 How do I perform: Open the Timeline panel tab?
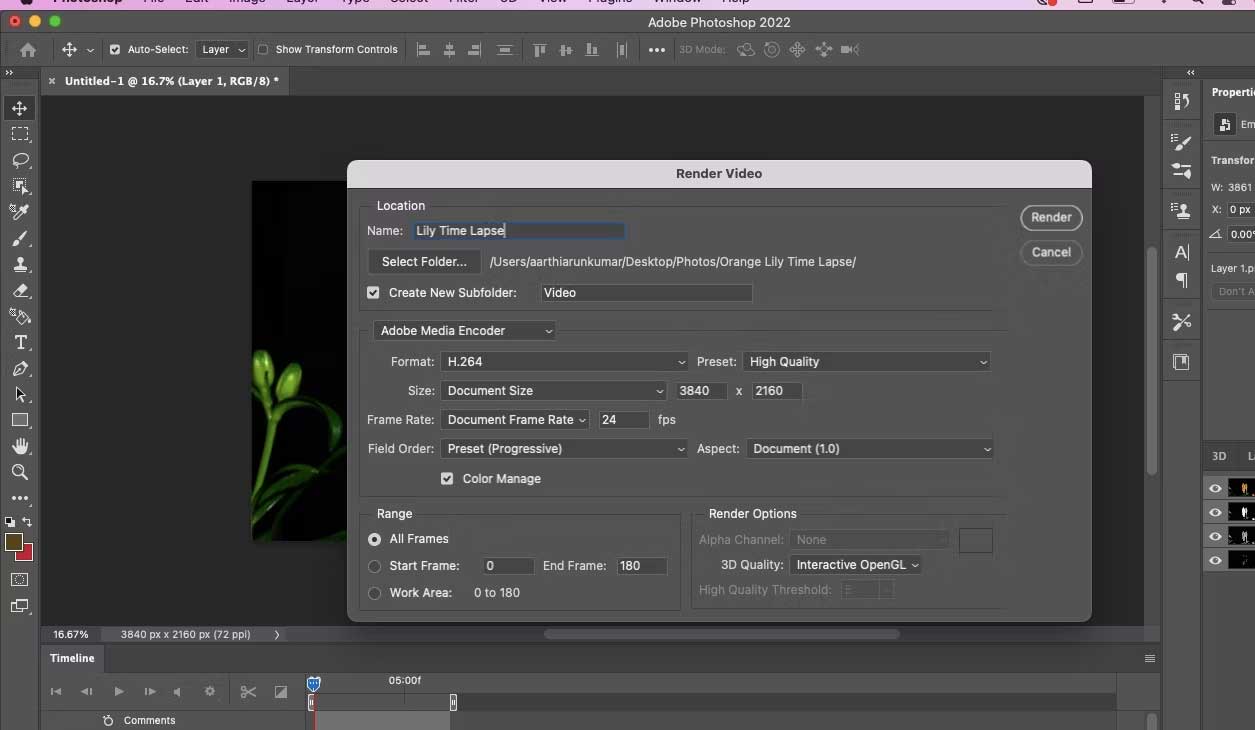72,658
